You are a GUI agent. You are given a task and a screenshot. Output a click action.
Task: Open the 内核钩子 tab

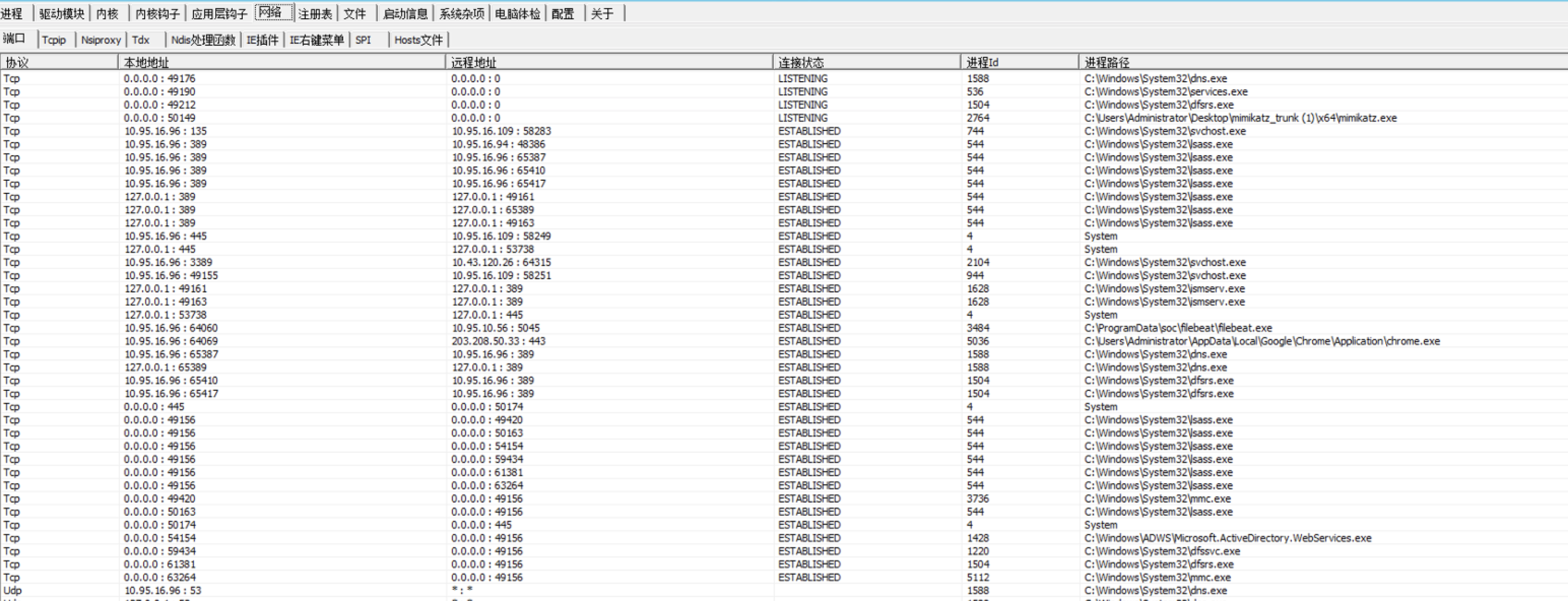[x=157, y=13]
